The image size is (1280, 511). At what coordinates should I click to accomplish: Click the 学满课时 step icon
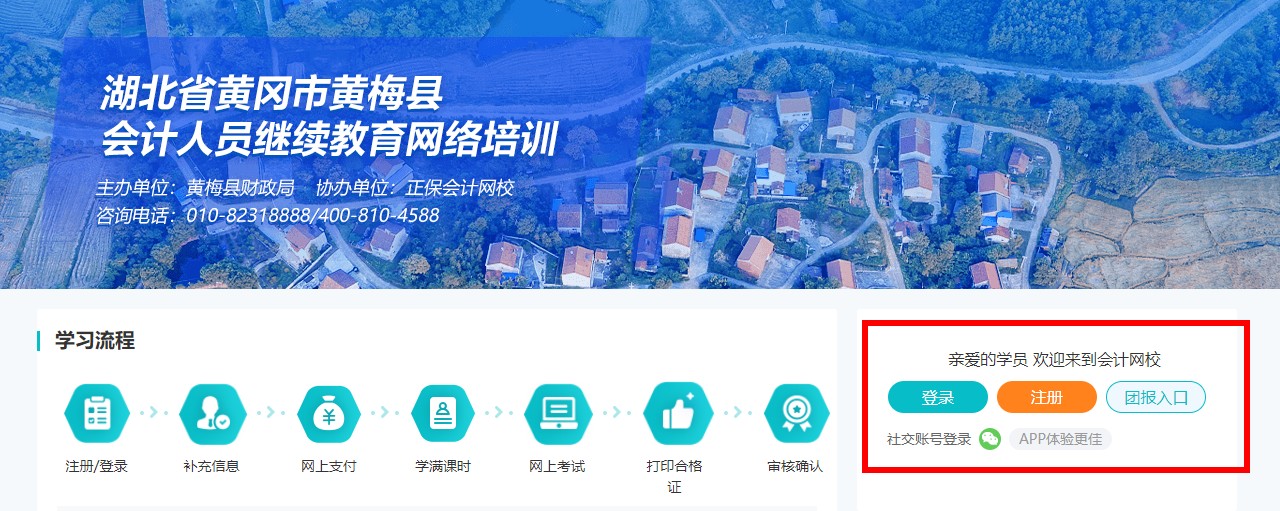pos(443,414)
